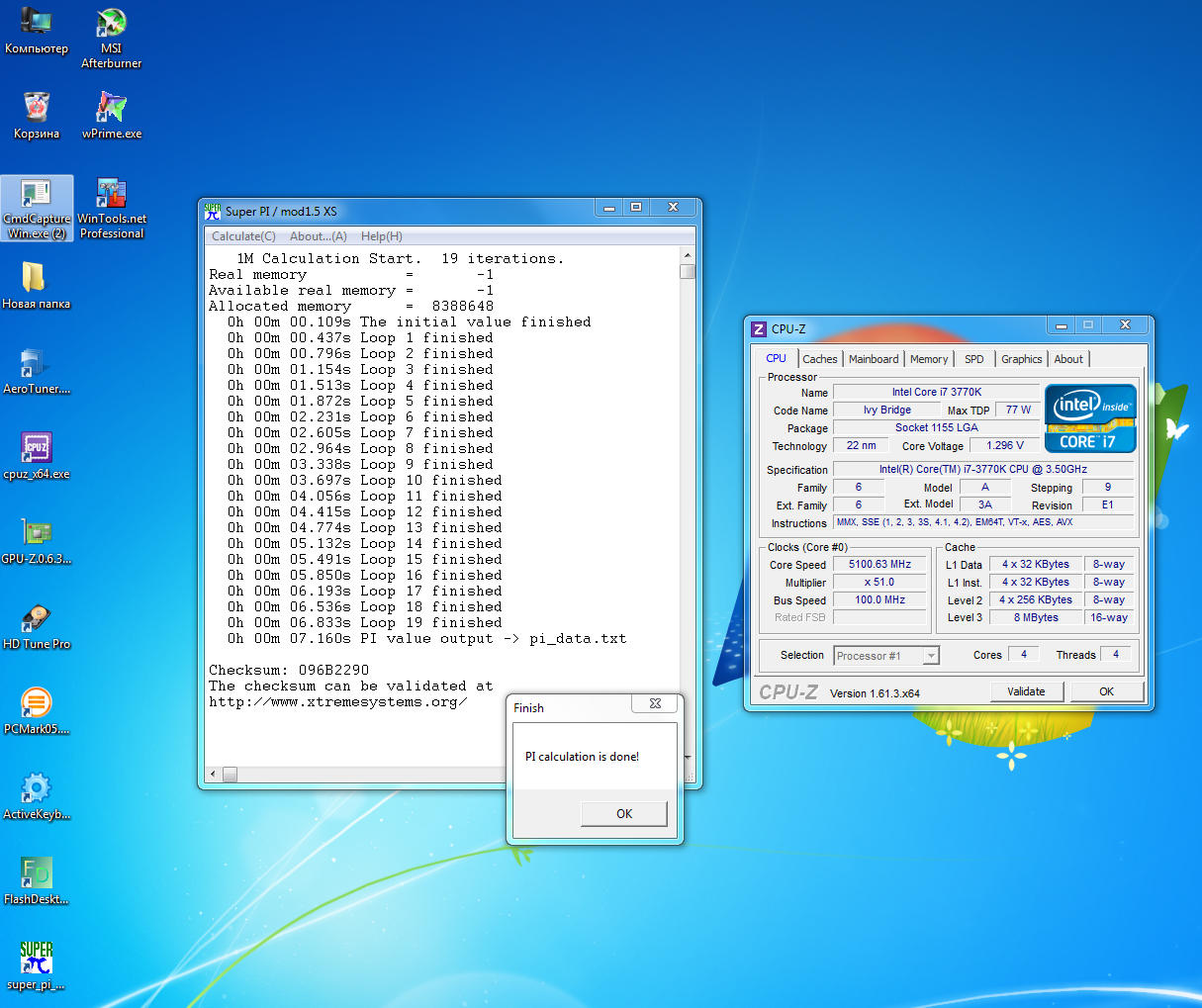Click the xtremesystems.org URL text in Super PI
This screenshot has width=1202, height=1008.
[337, 702]
